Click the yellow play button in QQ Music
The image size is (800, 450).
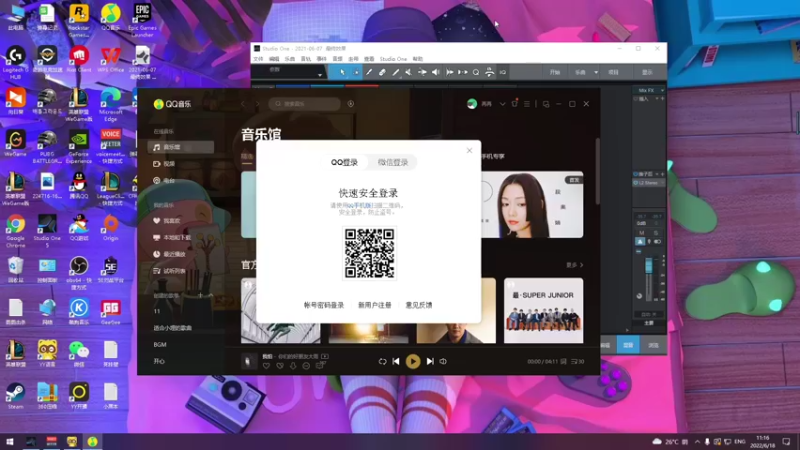[x=413, y=361]
